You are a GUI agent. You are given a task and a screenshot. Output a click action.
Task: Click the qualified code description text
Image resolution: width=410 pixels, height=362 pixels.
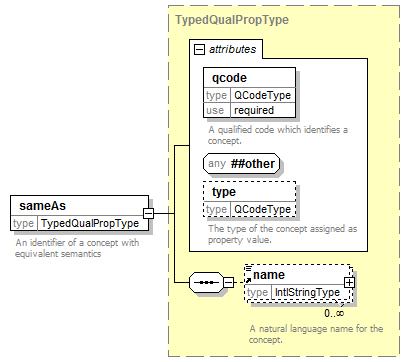point(278,135)
